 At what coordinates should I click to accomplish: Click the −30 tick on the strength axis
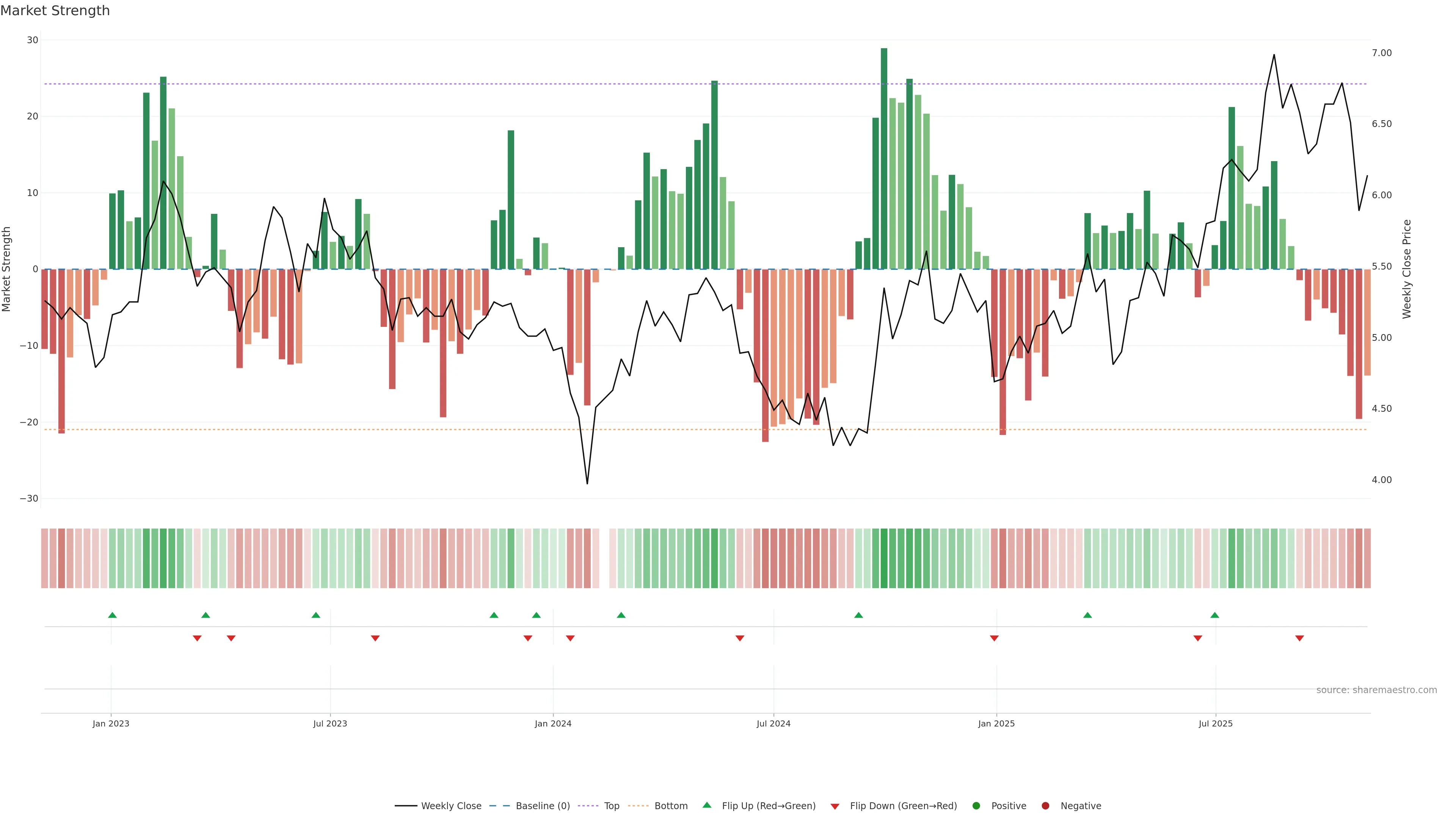pyautogui.click(x=29, y=499)
